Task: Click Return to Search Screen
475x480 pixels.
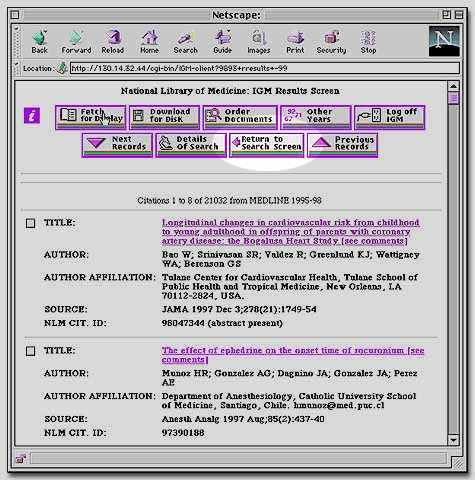Action: (x=267, y=145)
